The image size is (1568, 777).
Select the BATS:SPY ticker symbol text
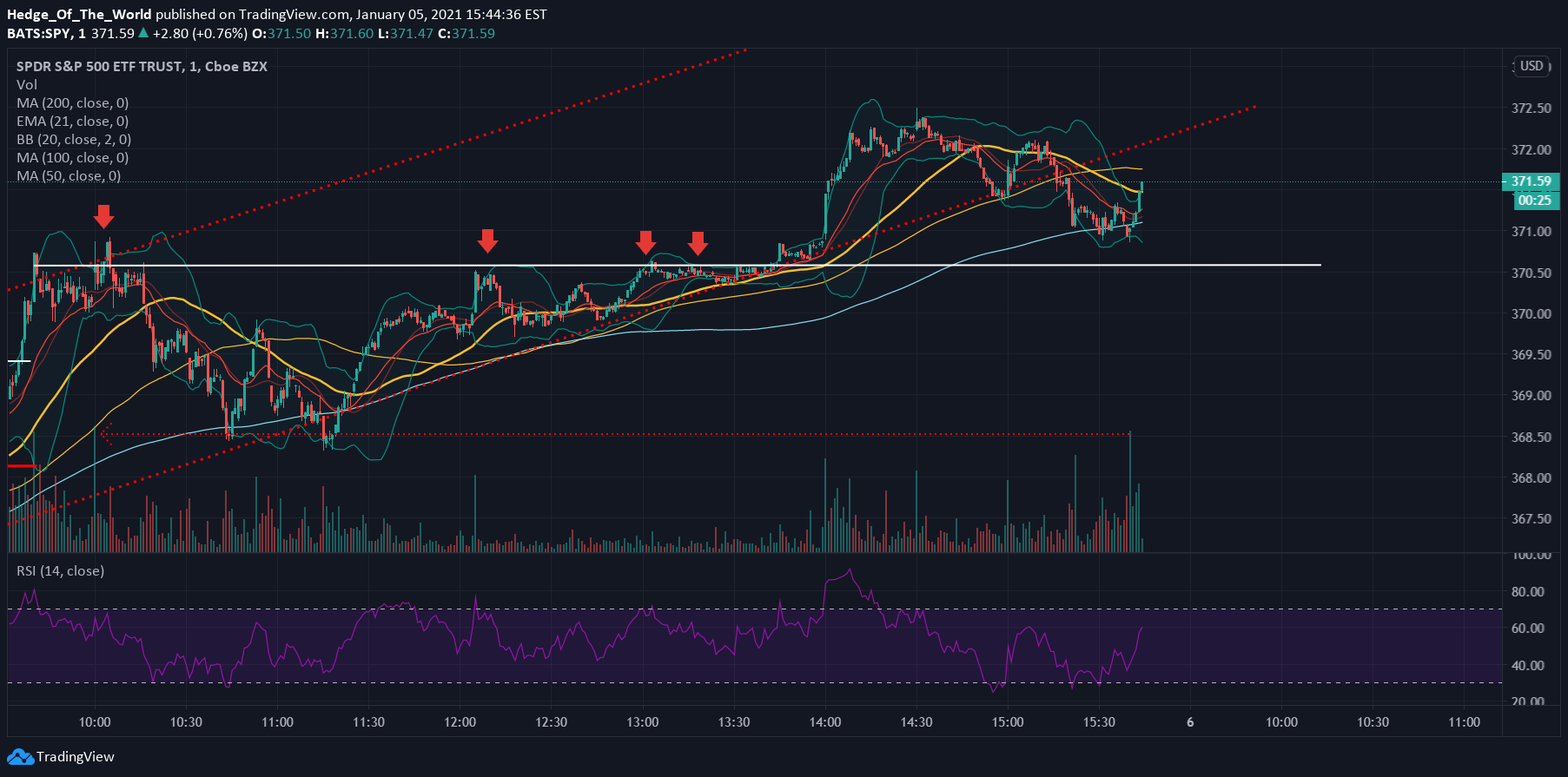tap(40, 34)
